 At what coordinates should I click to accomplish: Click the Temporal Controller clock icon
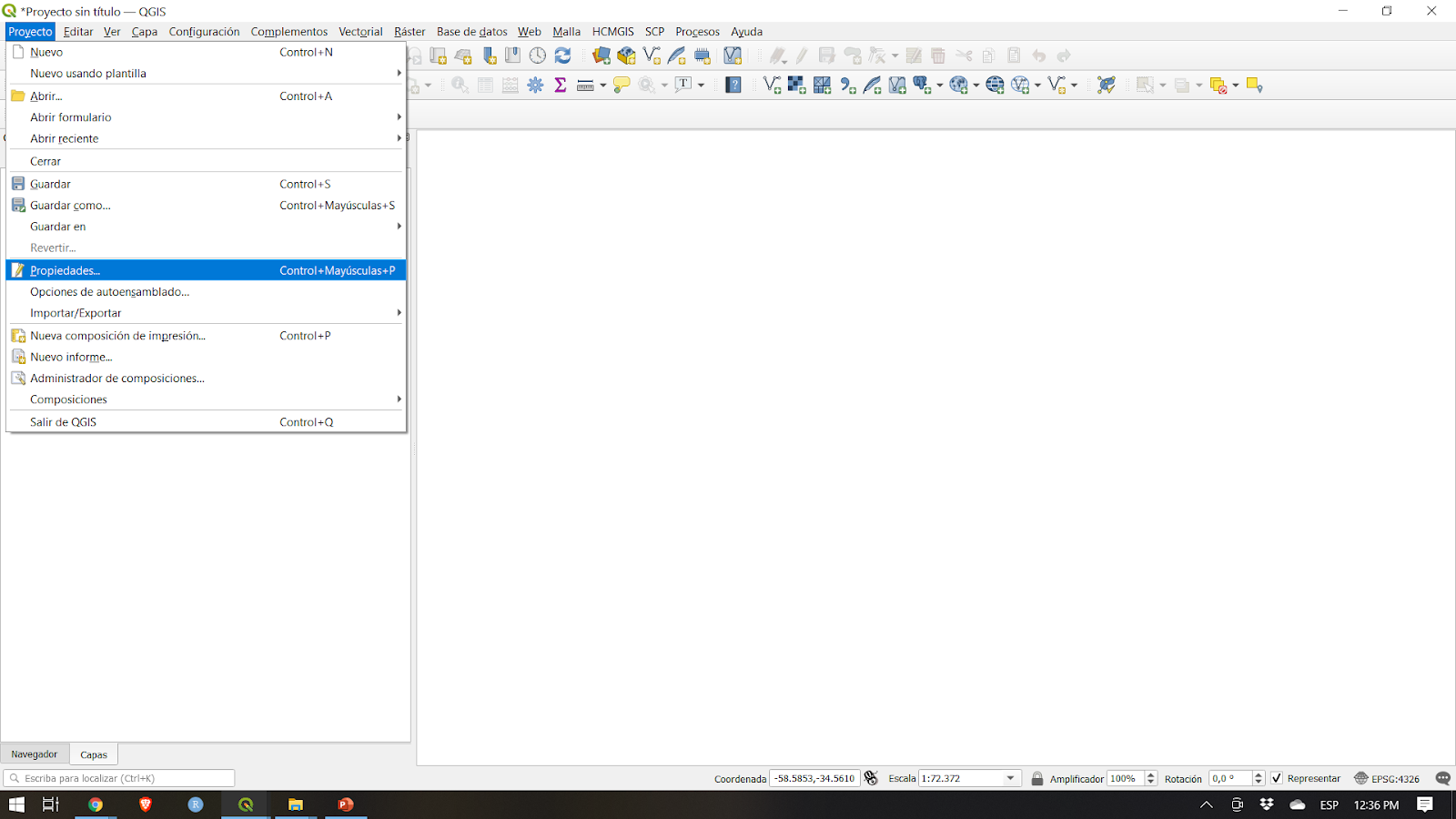pos(538,56)
